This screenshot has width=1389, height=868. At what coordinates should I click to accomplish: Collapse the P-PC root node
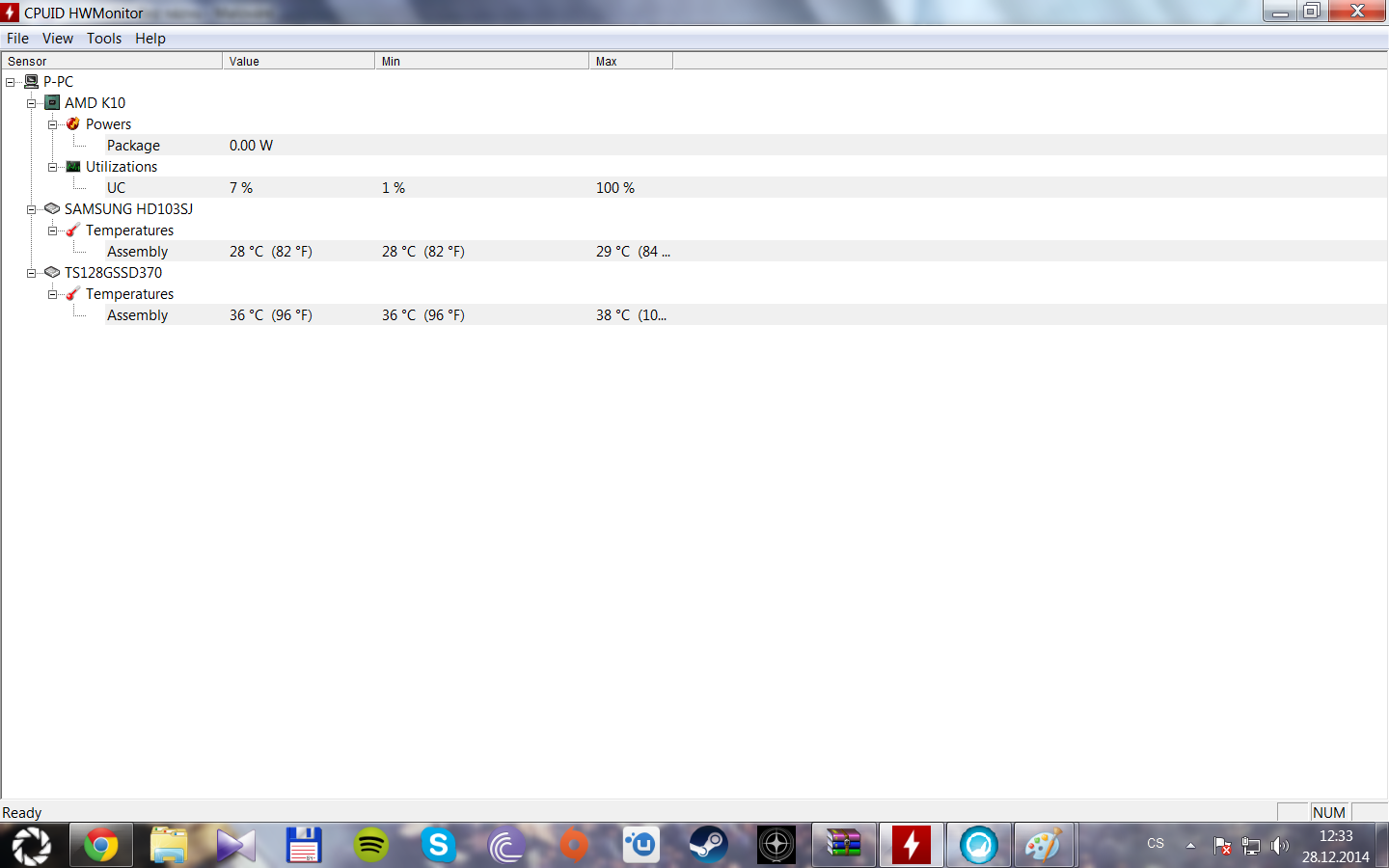11,82
